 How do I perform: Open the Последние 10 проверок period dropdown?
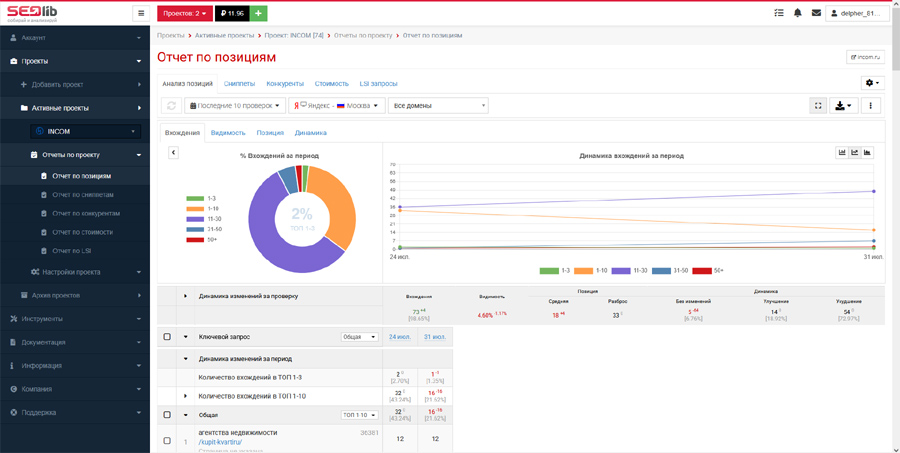(x=235, y=106)
